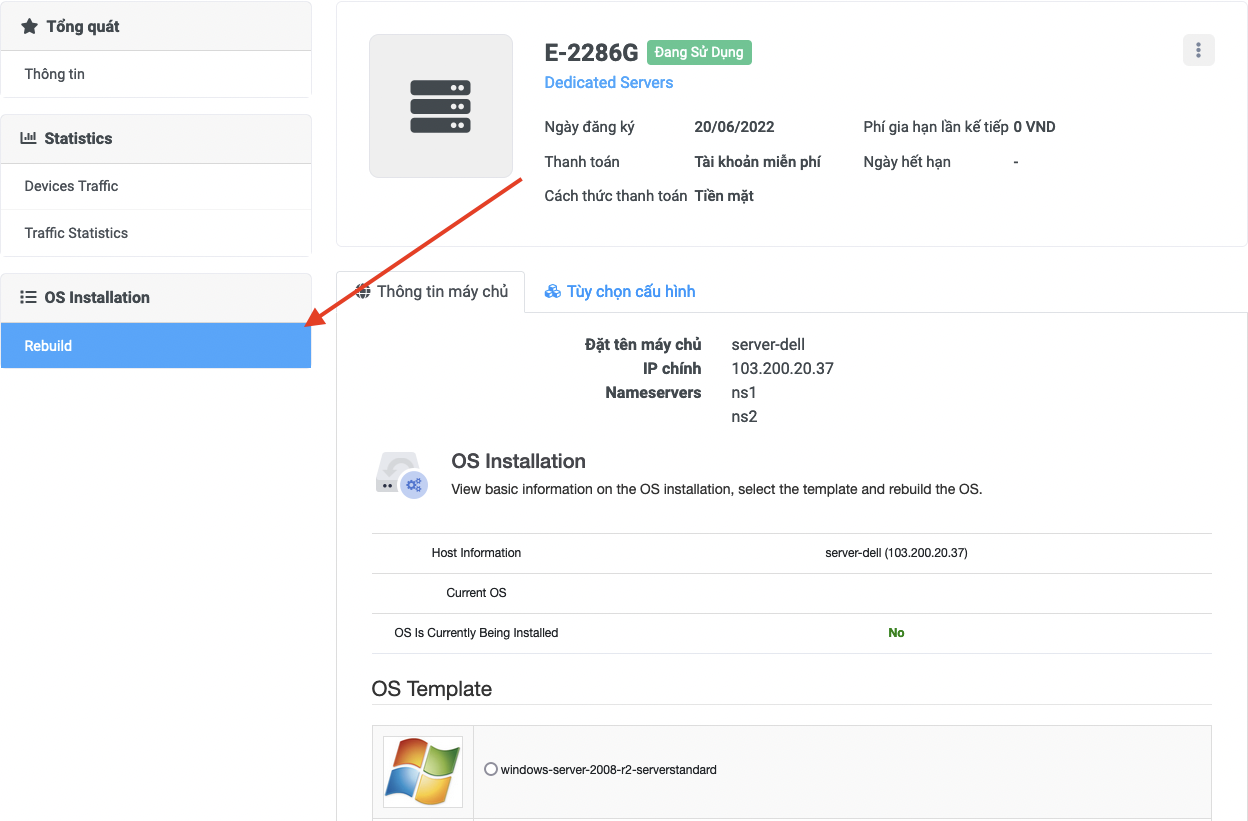Select windows-server-2008-r2-serverstandard radio button
The image size is (1248, 821).
pyautogui.click(x=490, y=769)
